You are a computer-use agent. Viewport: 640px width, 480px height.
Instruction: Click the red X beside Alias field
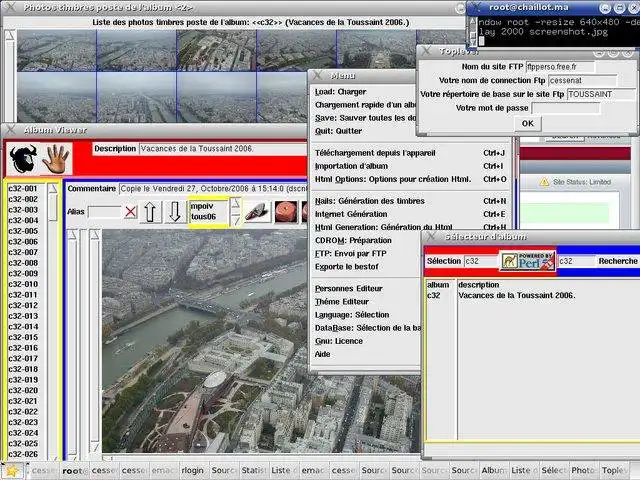[x=130, y=212]
